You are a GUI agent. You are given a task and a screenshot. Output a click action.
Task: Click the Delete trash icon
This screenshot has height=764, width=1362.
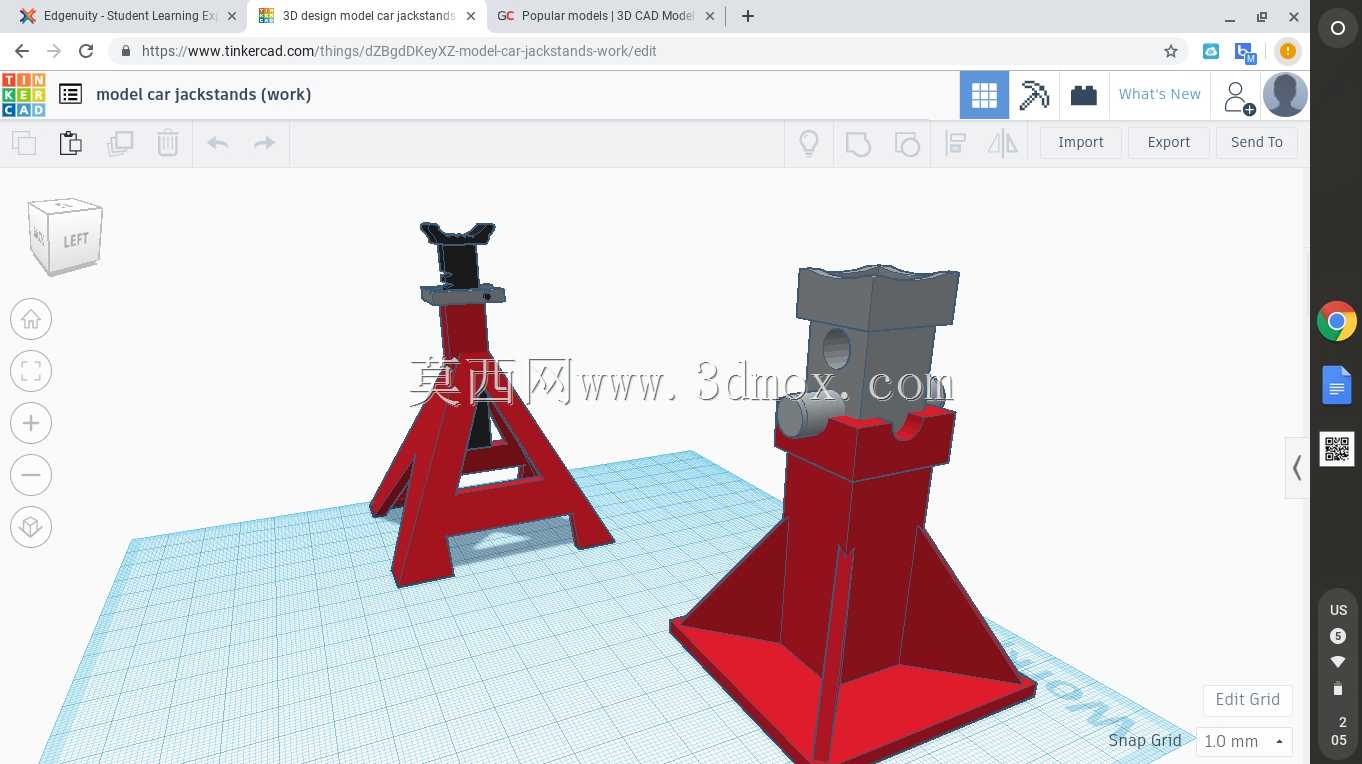click(x=168, y=143)
